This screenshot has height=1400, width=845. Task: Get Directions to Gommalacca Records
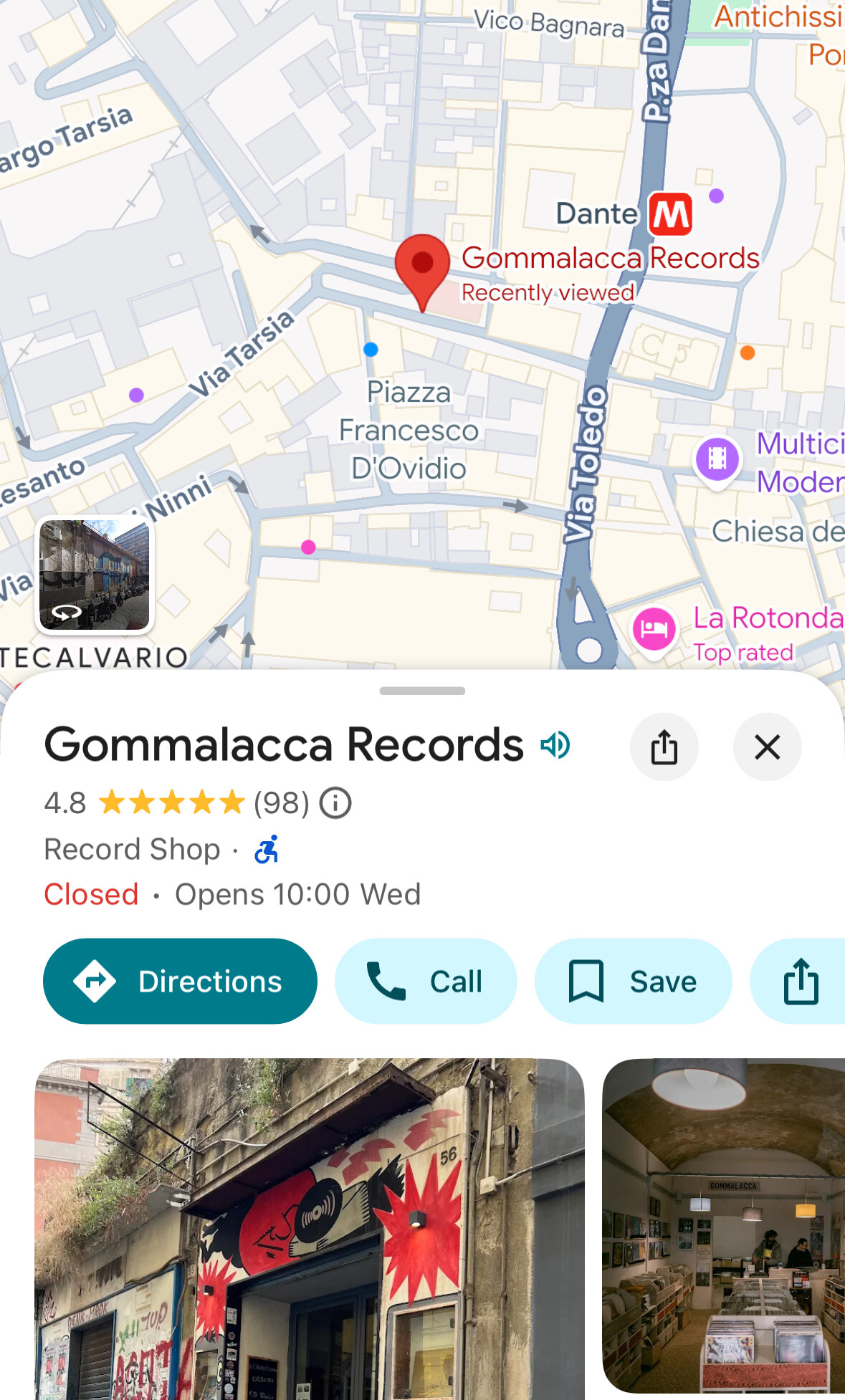click(181, 982)
